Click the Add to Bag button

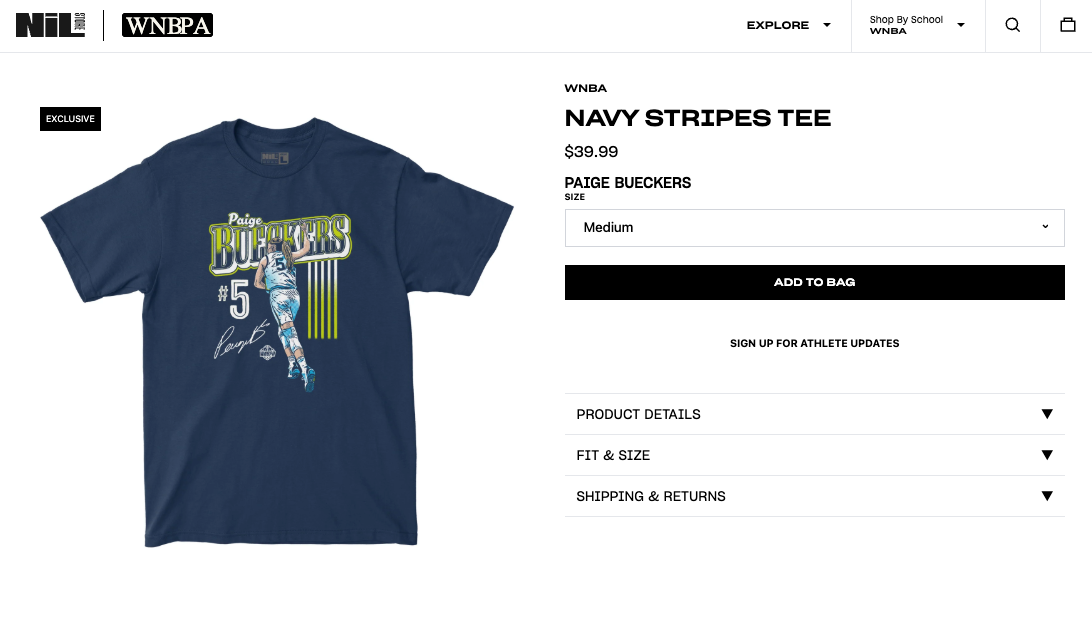(x=814, y=282)
